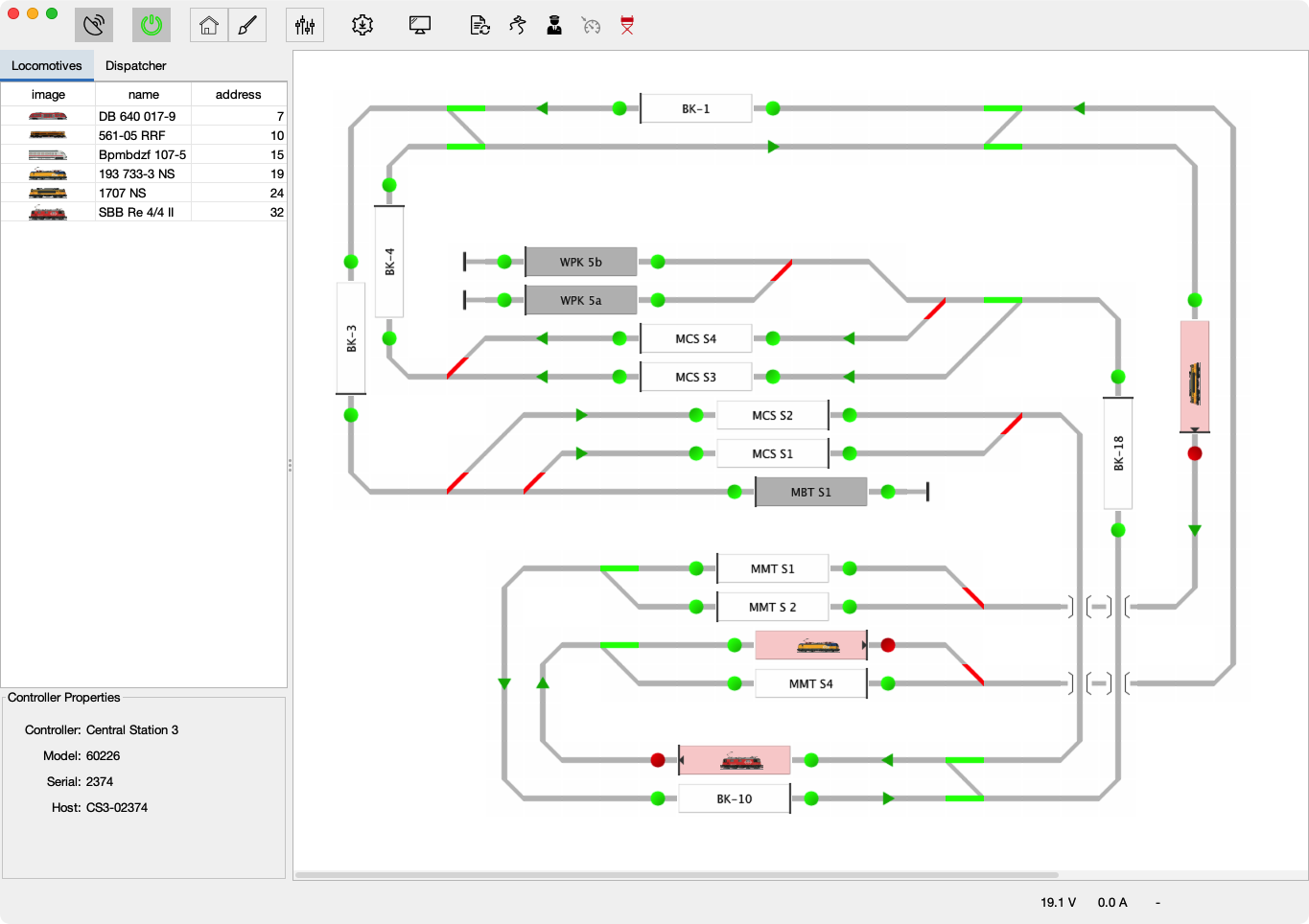The image size is (1309, 924).
Task: Click the BK-4 vertical block
Action: pyautogui.click(x=389, y=262)
